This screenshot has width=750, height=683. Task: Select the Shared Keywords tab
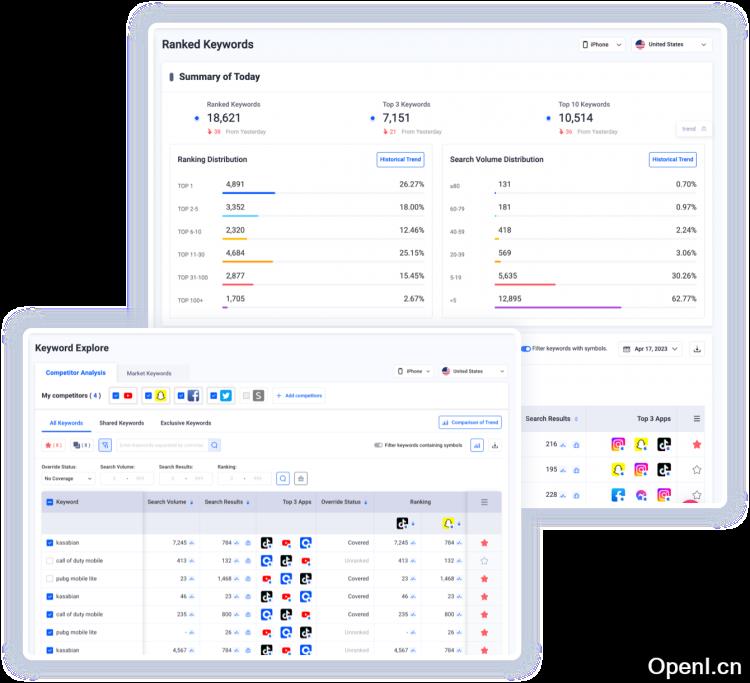click(x=121, y=423)
